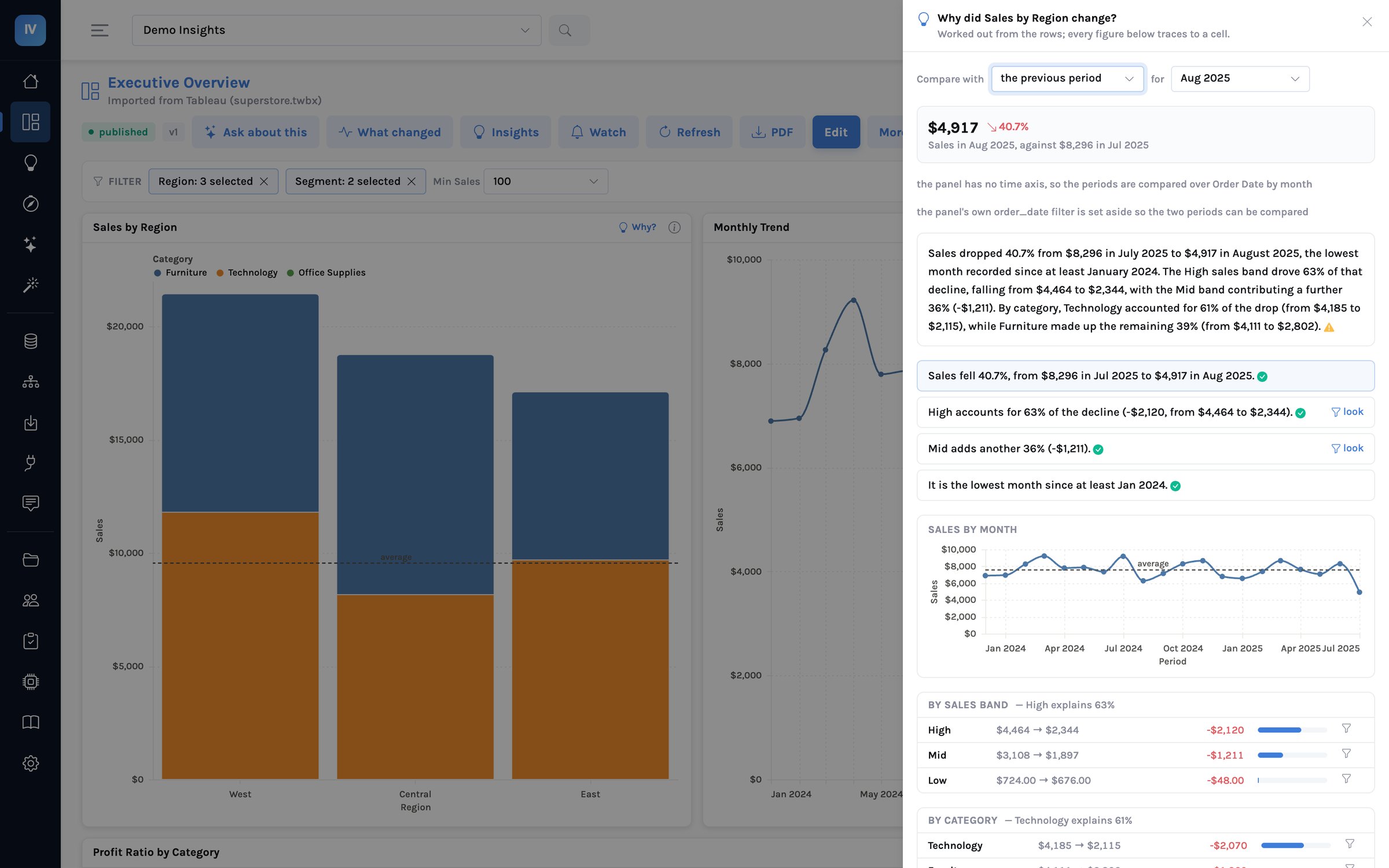Viewport: 1389px width, 868px height.
Task: Open the settings gear sidebar icon
Action: tap(31, 763)
